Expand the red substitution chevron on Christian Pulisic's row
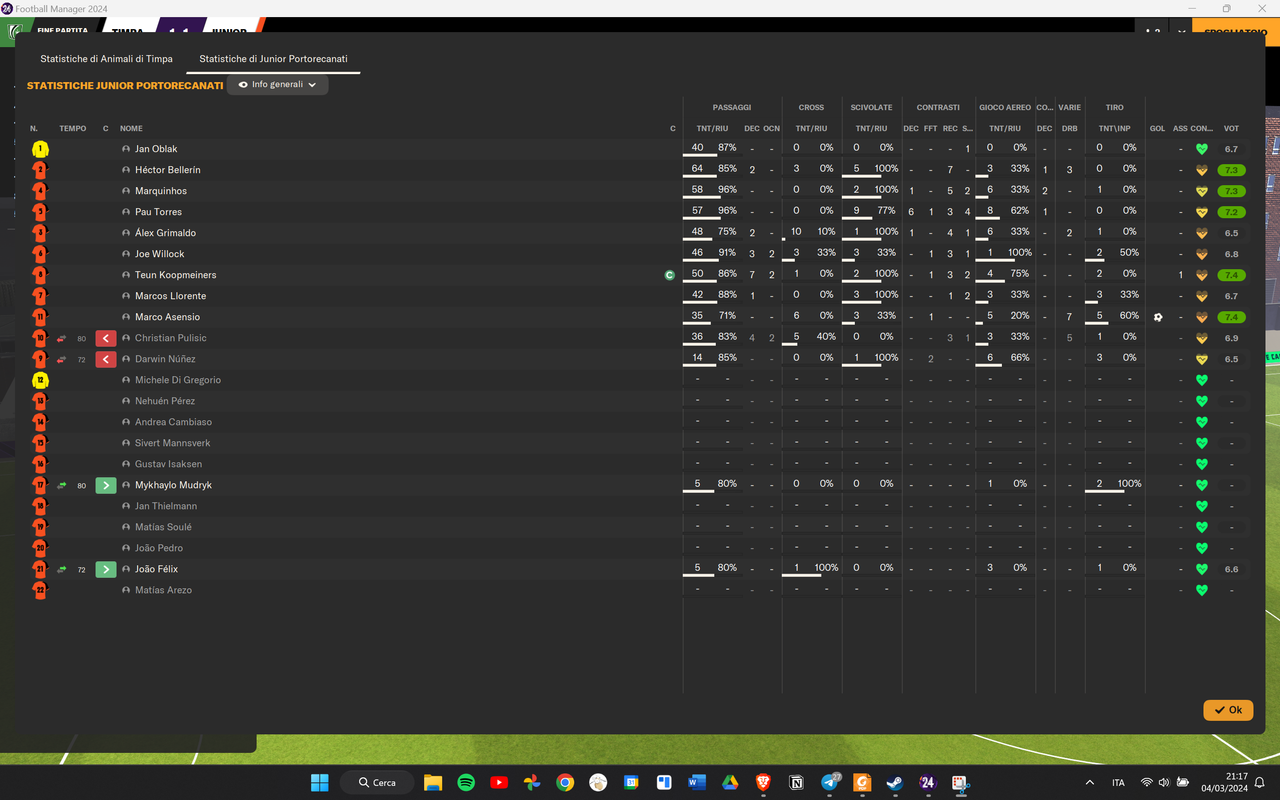 [106, 338]
